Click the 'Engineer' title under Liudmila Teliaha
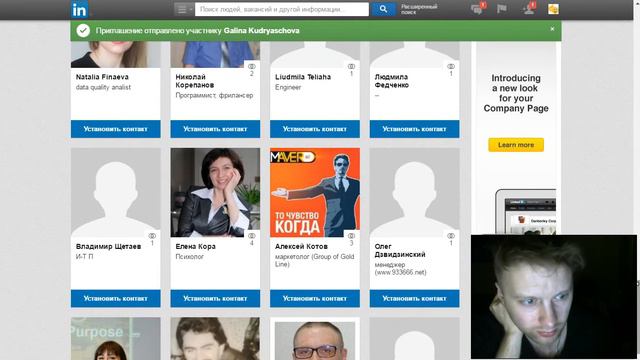The image size is (640, 360). pyautogui.click(x=288, y=87)
